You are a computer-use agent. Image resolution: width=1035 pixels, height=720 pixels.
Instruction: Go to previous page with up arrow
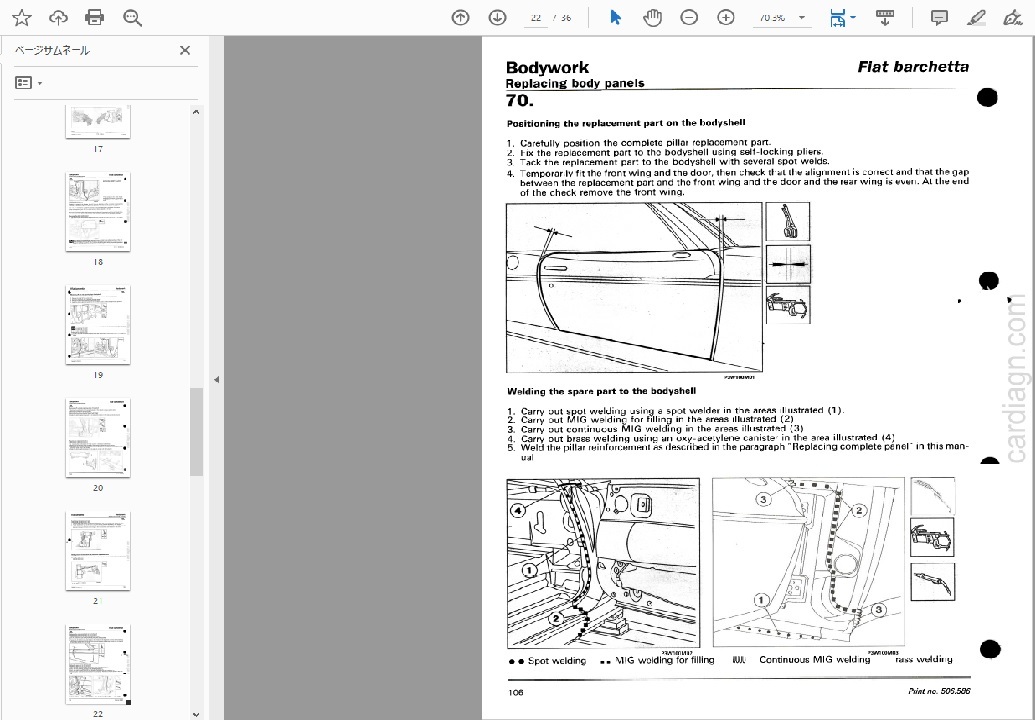pos(460,18)
